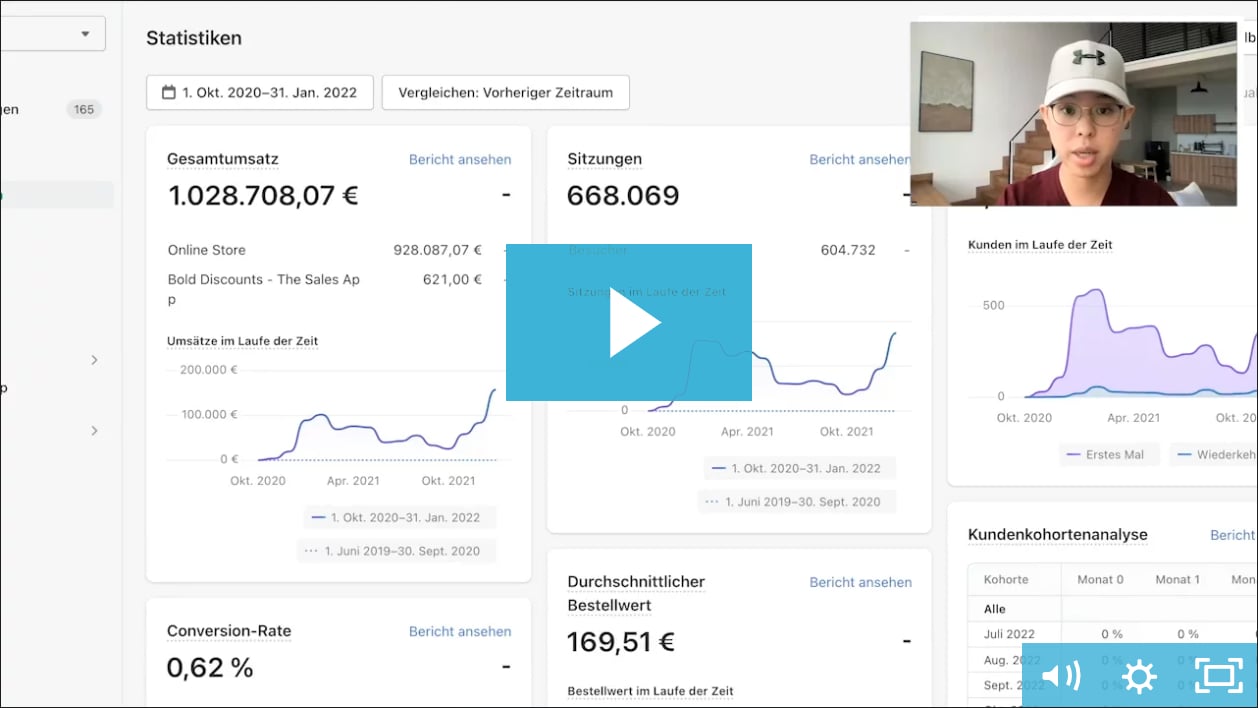
Task: Click the Statistiken page heading
Action: tap(194, 38)
